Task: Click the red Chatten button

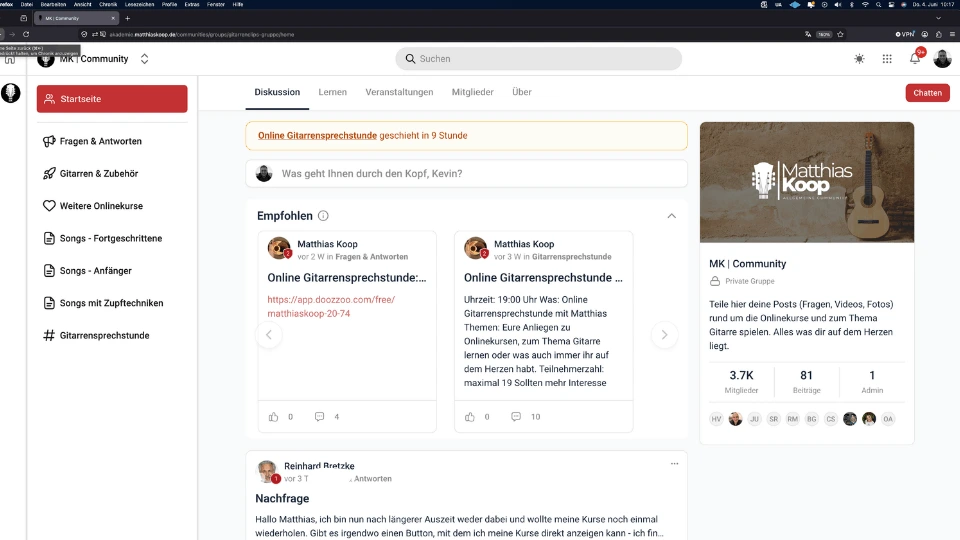Action: (928, 93)
